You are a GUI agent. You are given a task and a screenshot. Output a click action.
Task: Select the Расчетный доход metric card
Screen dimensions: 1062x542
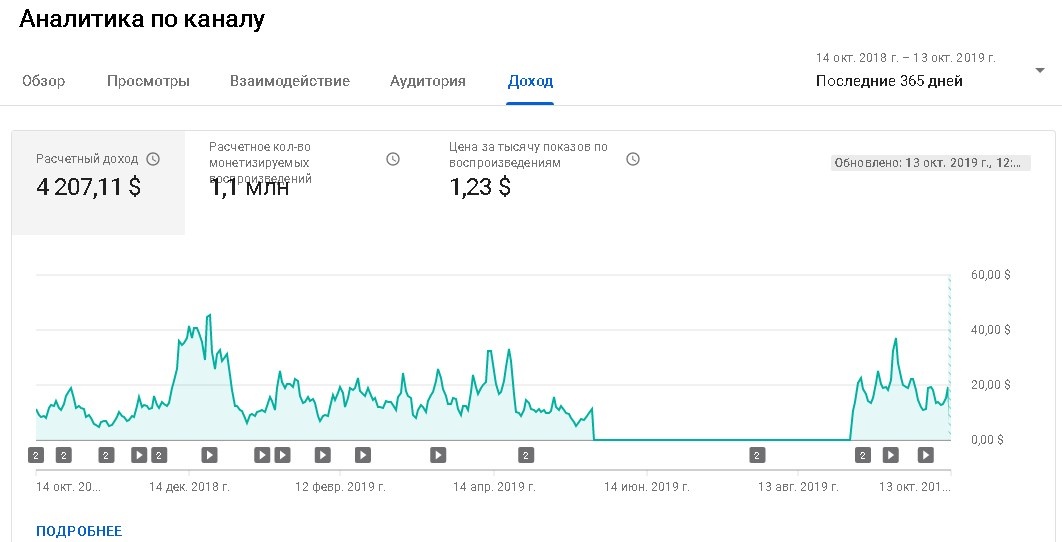(98, 183)
